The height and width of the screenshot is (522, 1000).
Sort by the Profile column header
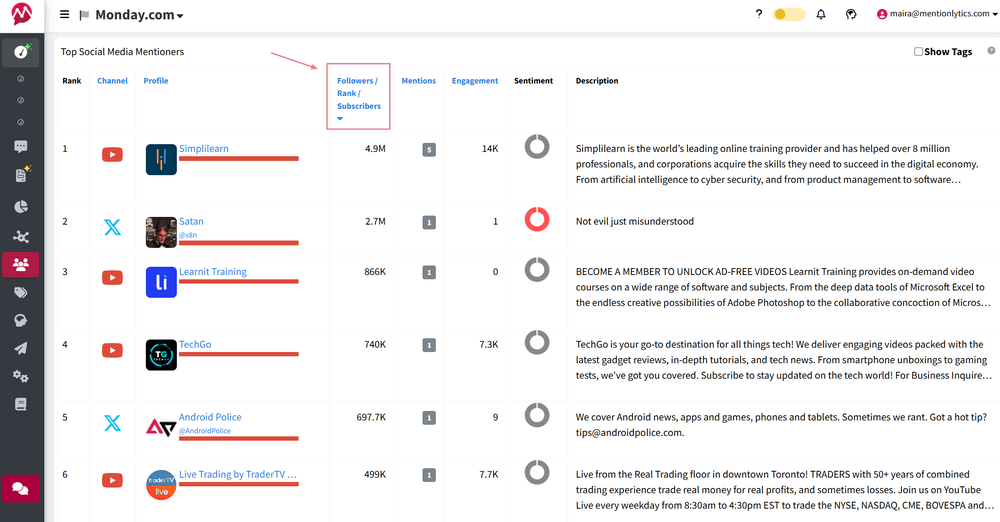tap(156, 81)
